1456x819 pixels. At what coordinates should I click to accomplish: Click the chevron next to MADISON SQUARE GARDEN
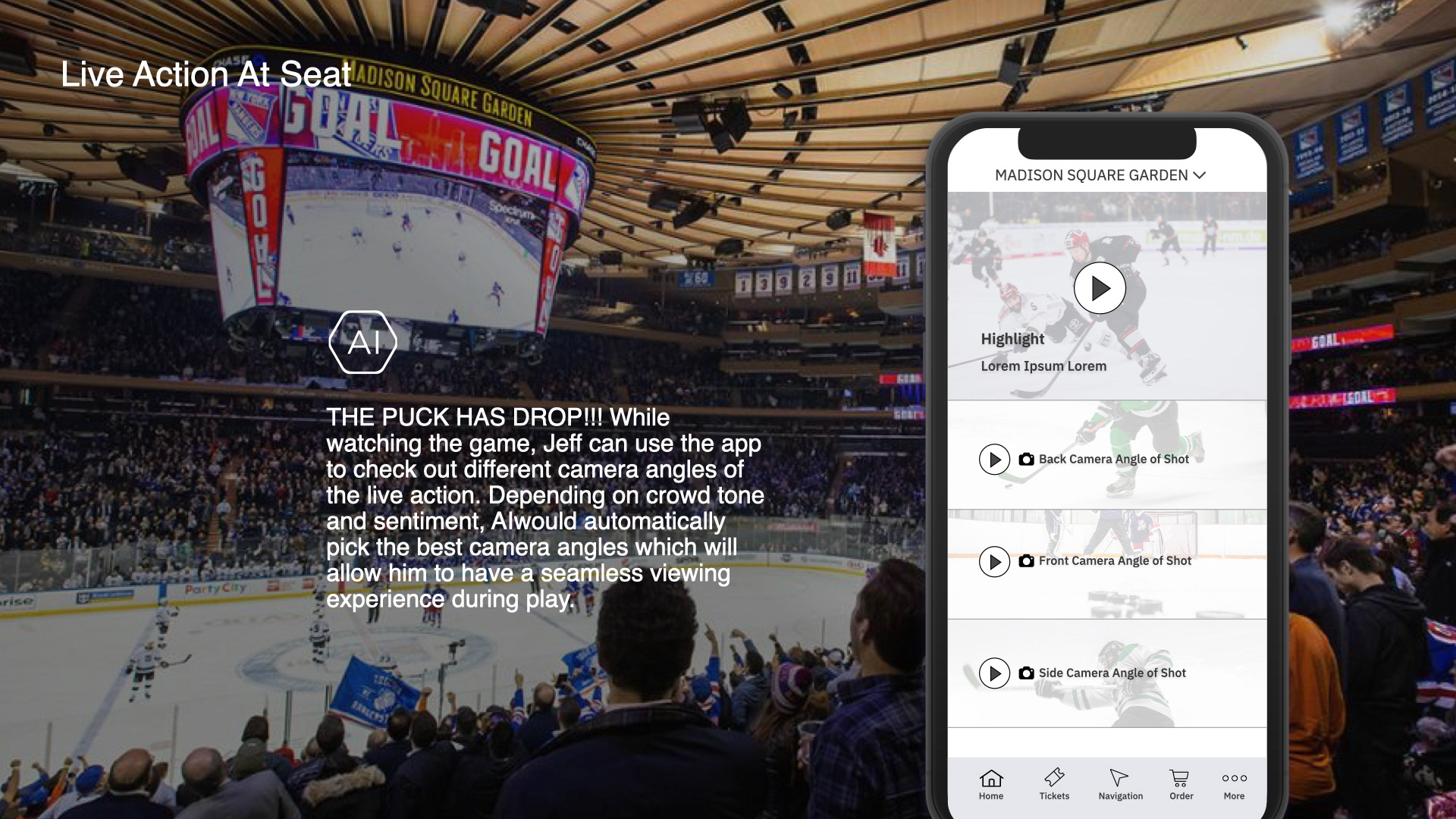coord(1200,175)
